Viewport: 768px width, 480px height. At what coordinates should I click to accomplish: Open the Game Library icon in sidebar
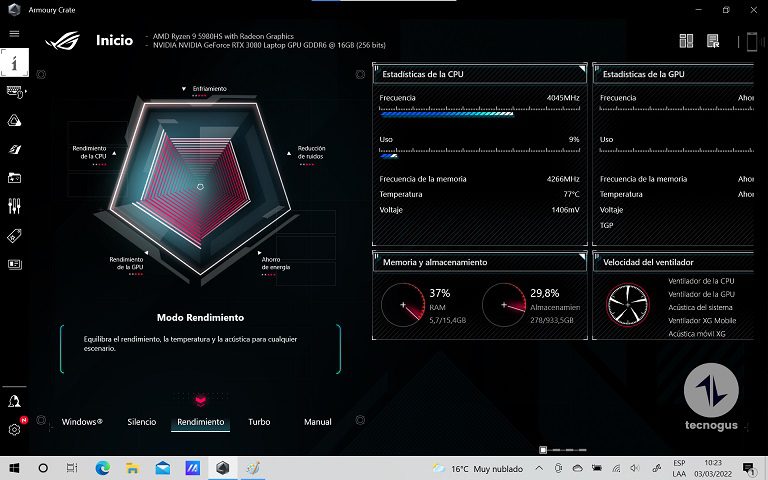[14, 178]
